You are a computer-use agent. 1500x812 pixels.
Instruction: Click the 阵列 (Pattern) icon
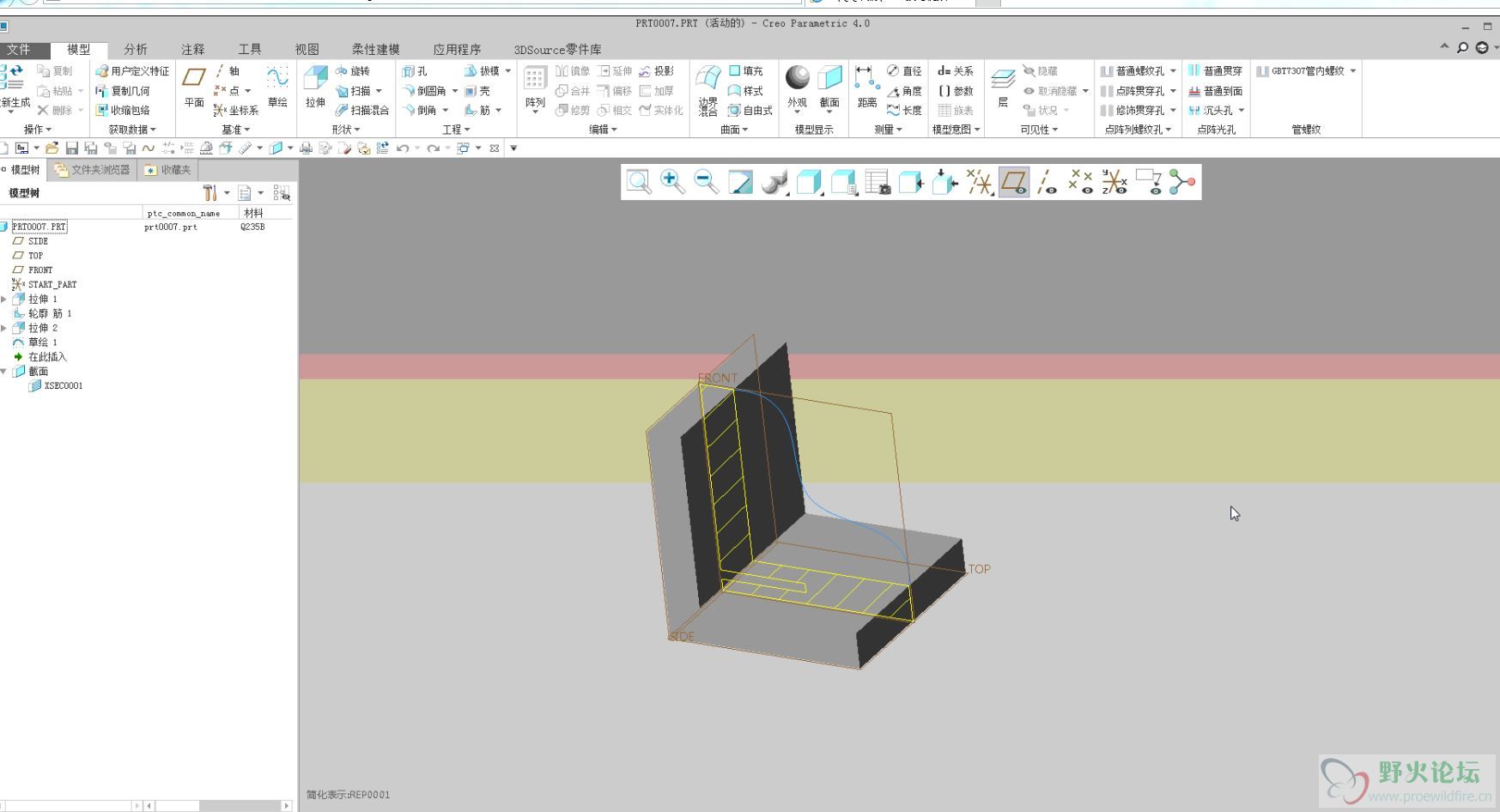(x=535, y=79)
